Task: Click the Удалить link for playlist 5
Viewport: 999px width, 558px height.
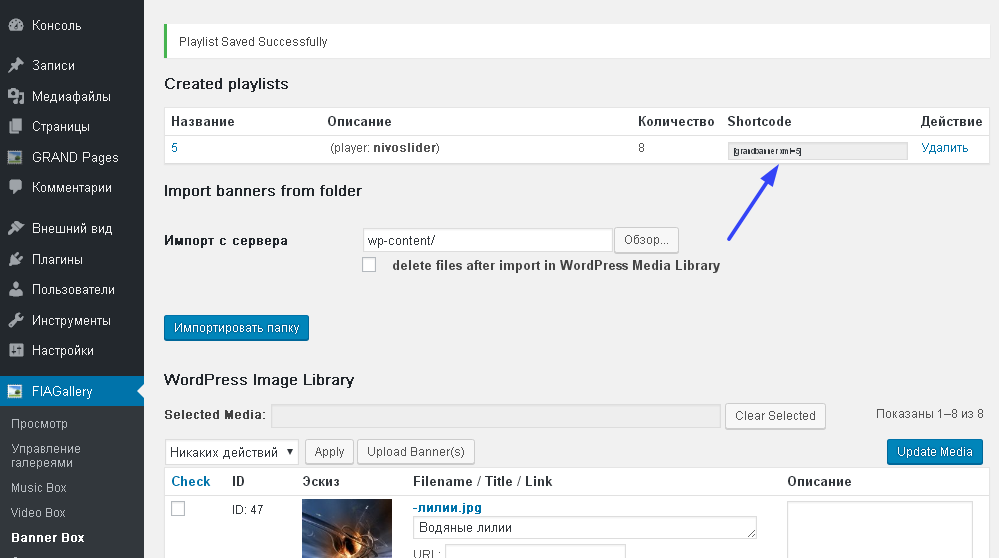Action: [944, 148]
